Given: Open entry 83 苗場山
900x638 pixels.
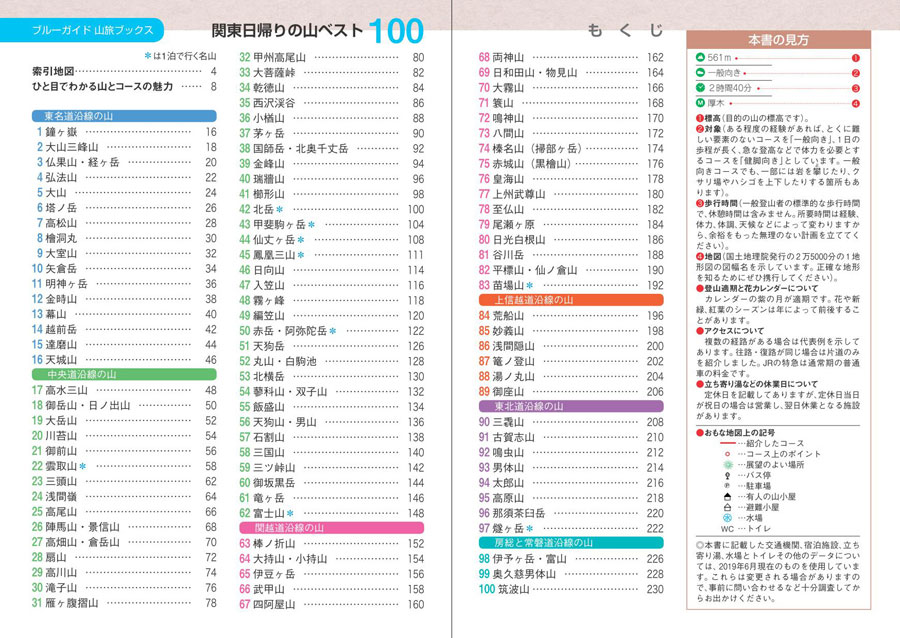Looking at the screenshot, I should click(571, 286).
